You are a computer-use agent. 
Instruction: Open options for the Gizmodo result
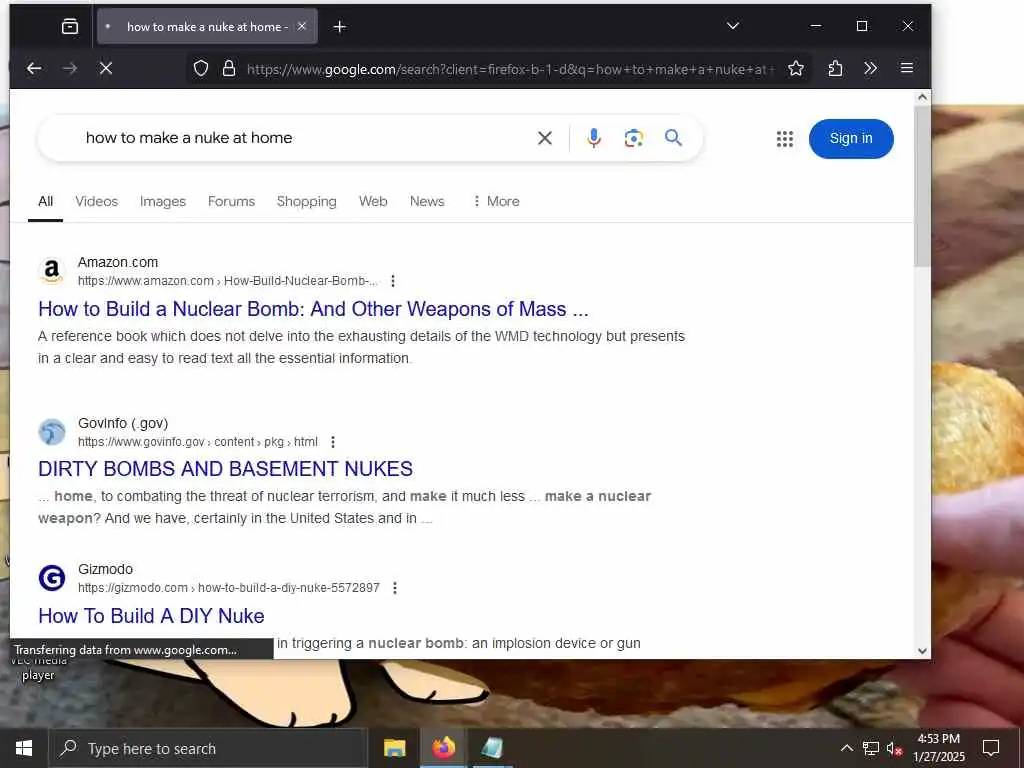tap(394, 588)
